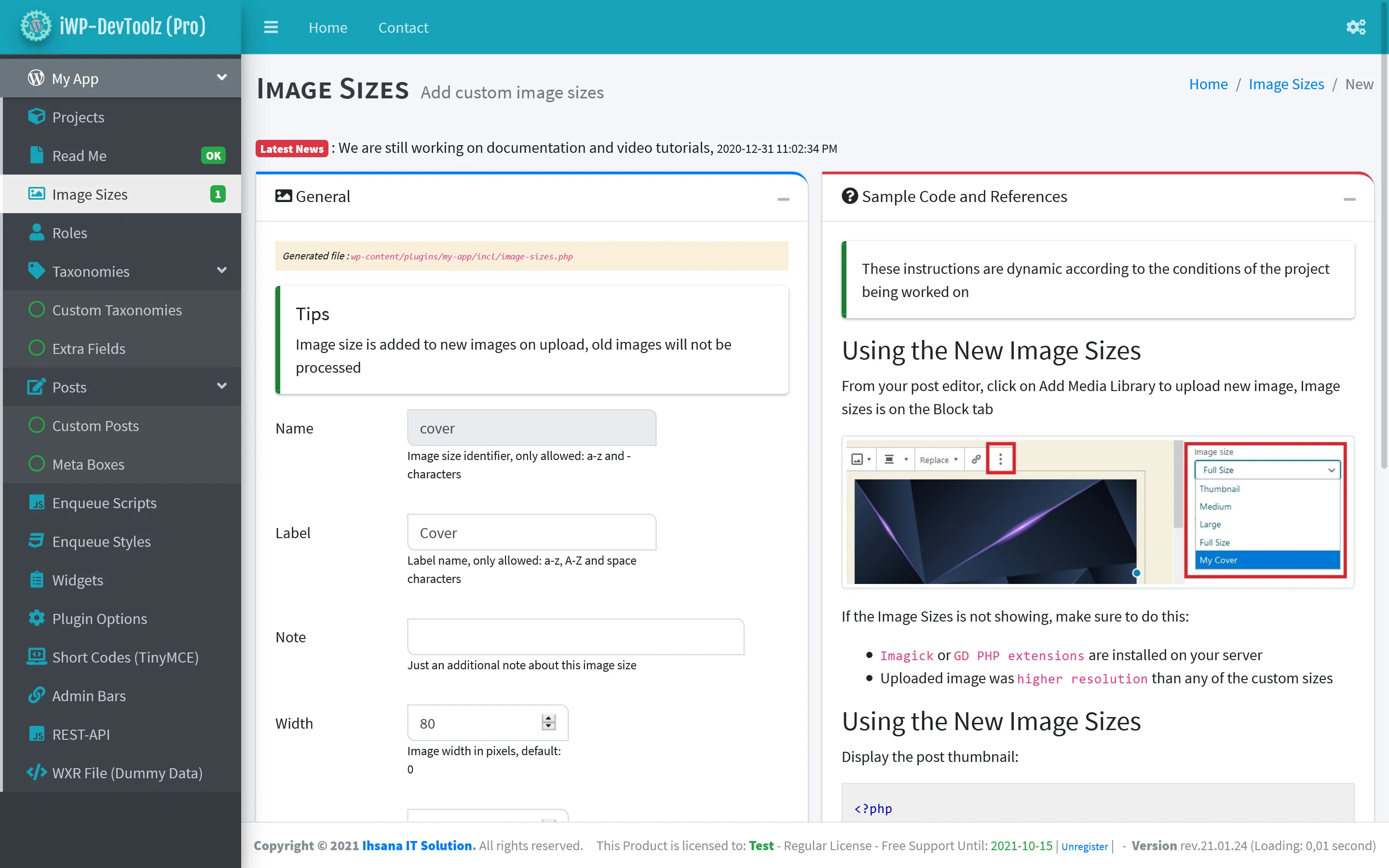Click the Admin Bars link icon
This screenshot has height=868, width=1389.
tap(36, 695)
